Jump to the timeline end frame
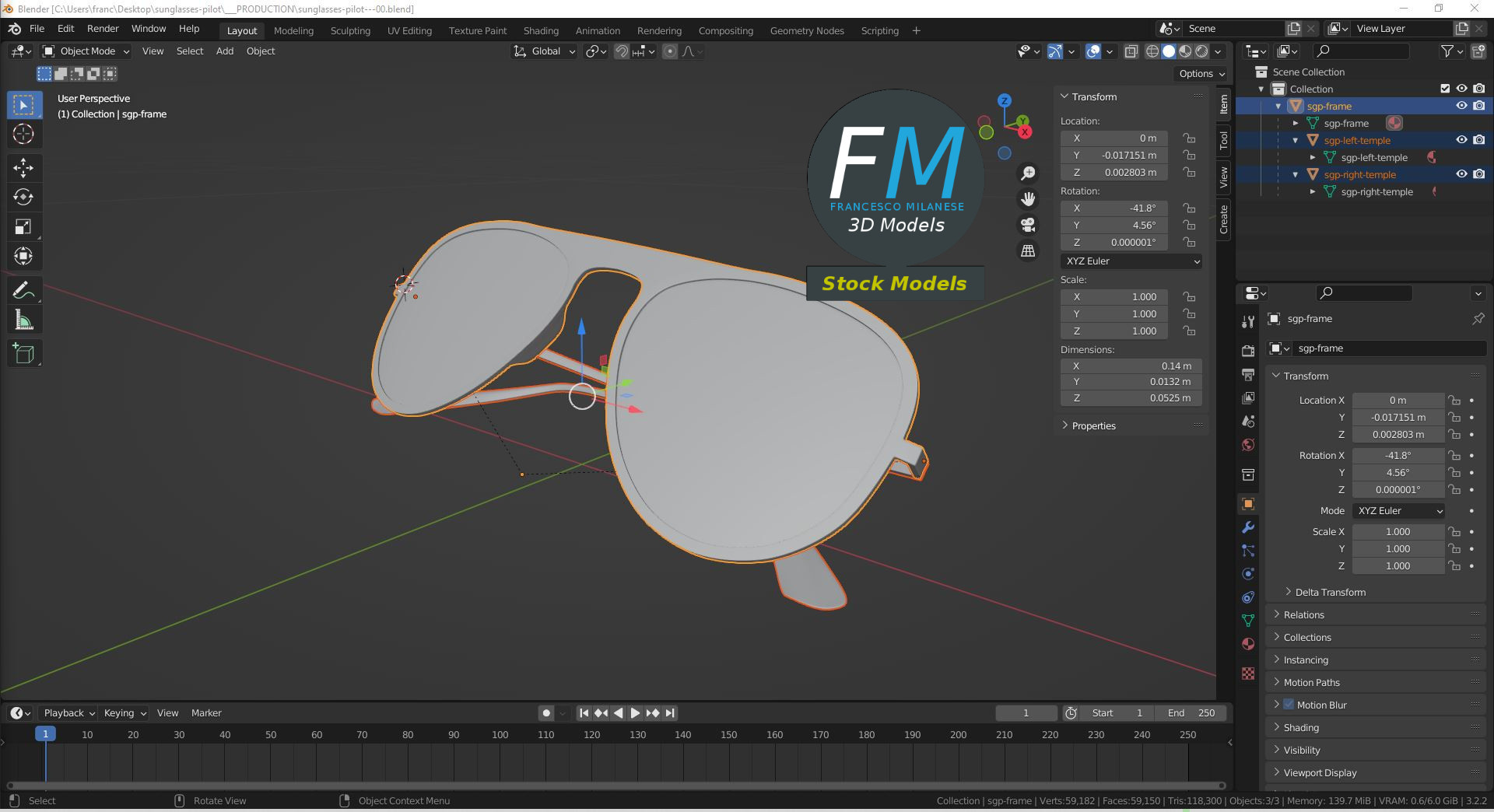The image size is (1494, 812). pyautogui.click(x=670, y=712)
